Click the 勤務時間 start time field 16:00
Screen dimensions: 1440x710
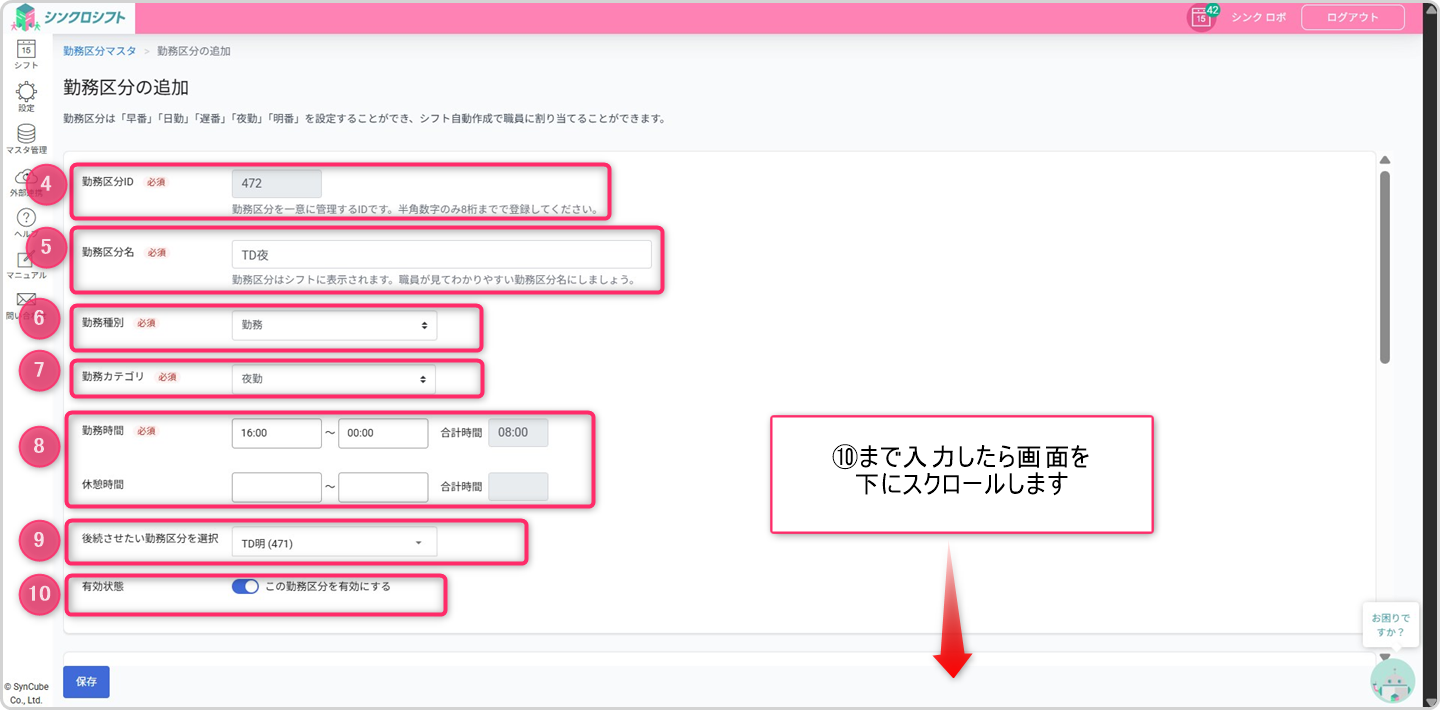coord(276,433)
